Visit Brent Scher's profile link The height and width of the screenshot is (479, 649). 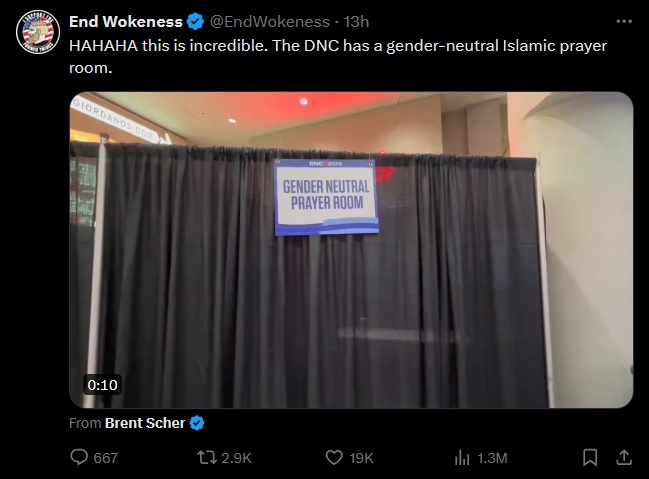[x=145, y=423]
